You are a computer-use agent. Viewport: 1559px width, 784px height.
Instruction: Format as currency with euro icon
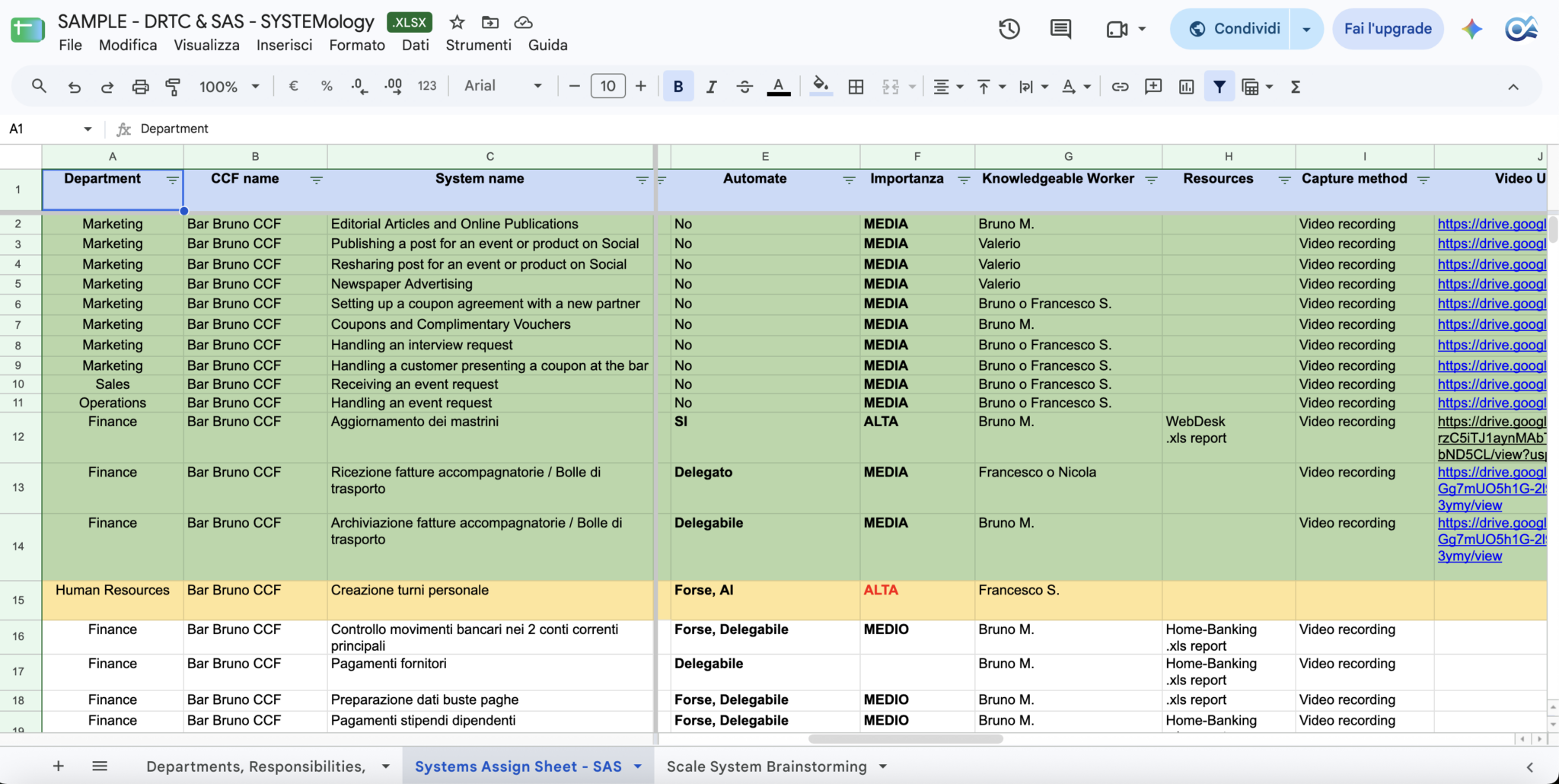click(293, 86)
